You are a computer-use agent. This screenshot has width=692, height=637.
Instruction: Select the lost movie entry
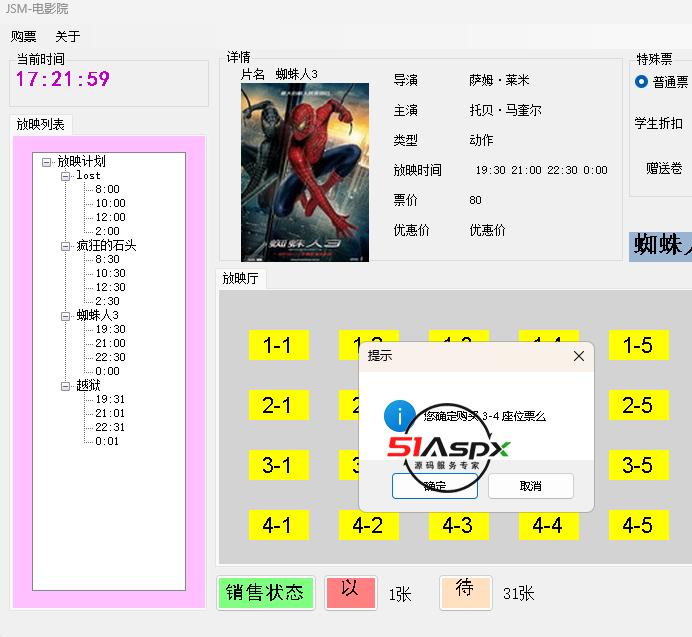(88, 175)
